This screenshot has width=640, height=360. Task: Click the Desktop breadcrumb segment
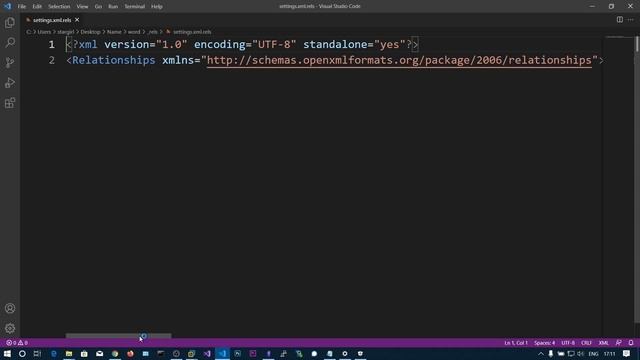click(90, 32)
